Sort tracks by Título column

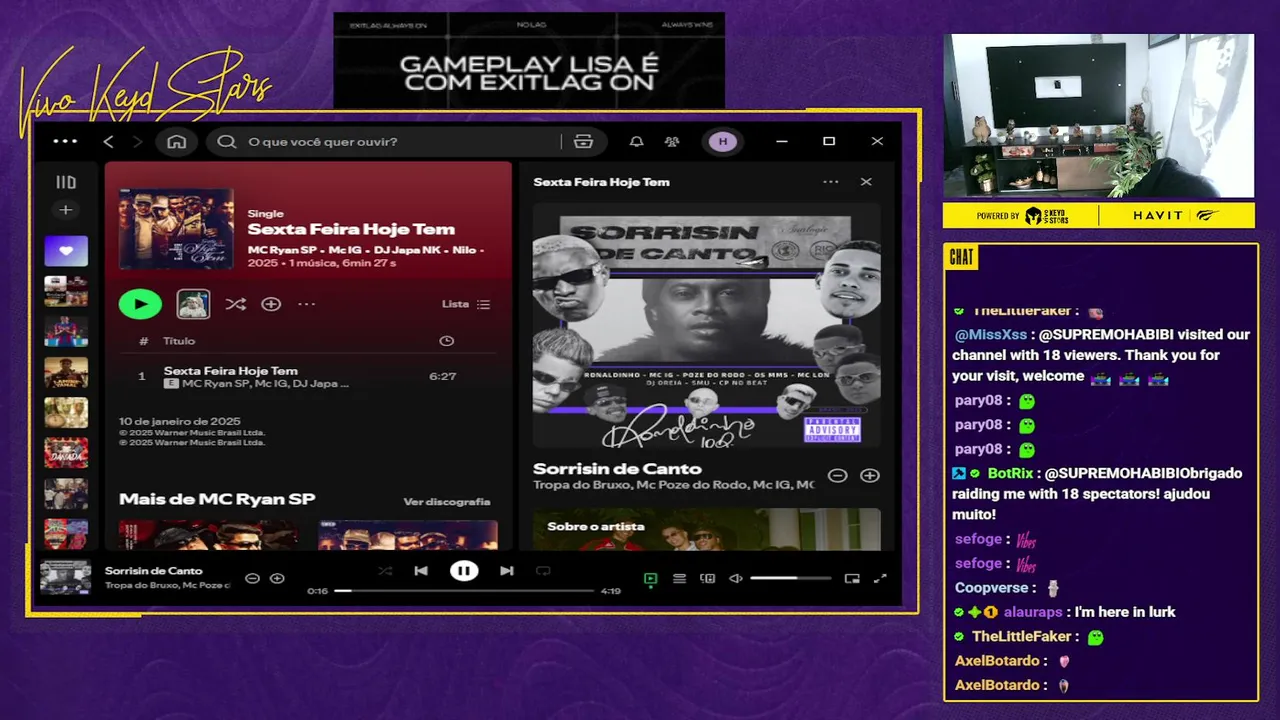[179, 341]
